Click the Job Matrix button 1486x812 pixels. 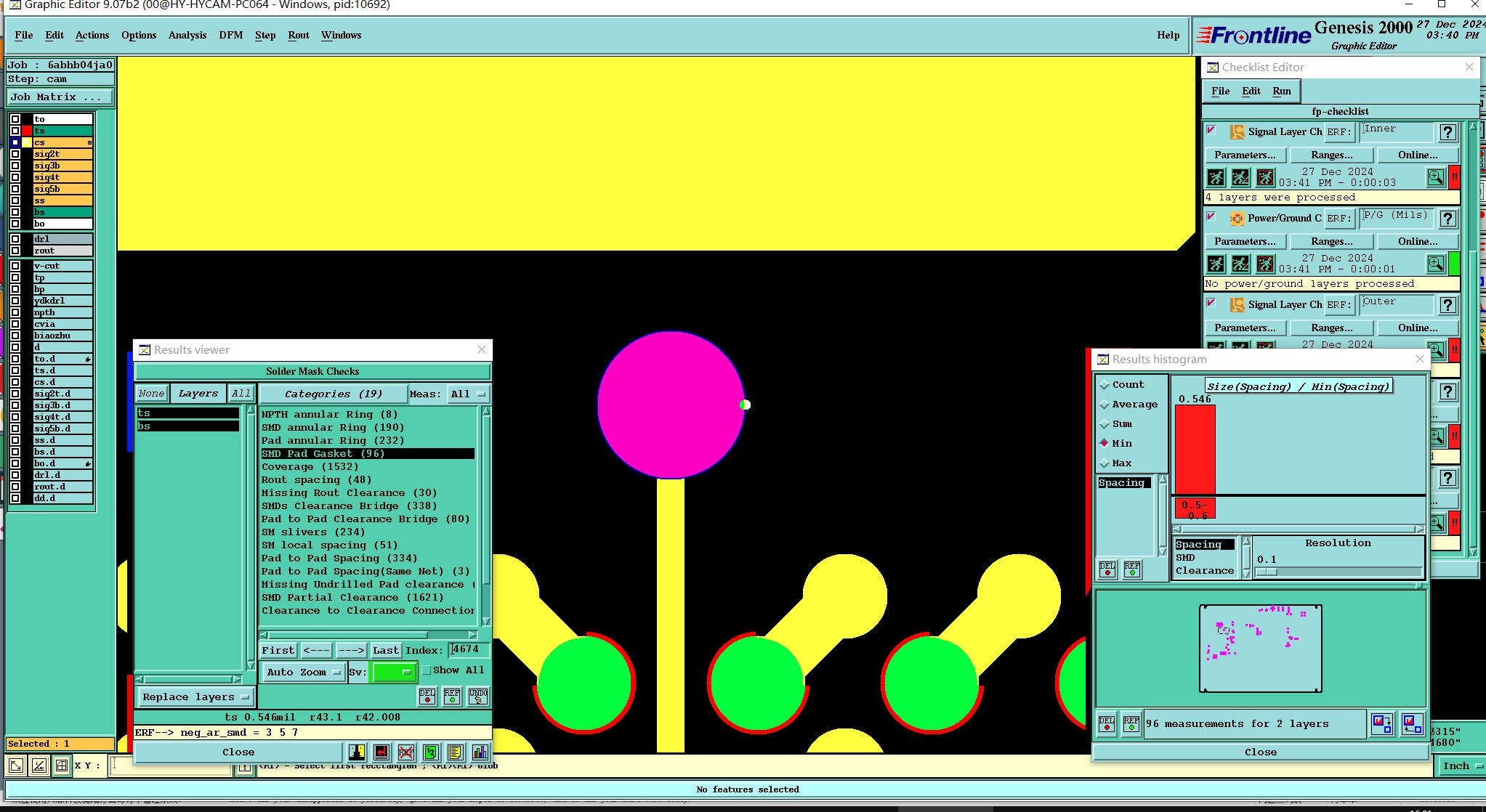point(60,97)
